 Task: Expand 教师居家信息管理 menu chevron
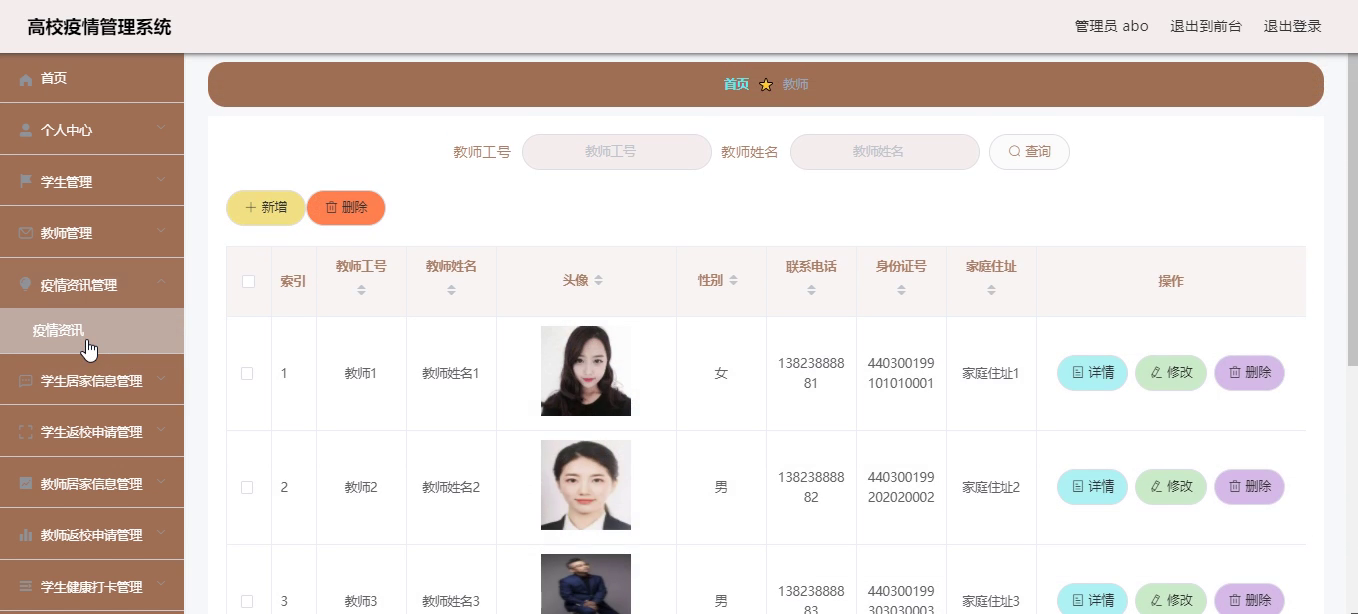161,483
